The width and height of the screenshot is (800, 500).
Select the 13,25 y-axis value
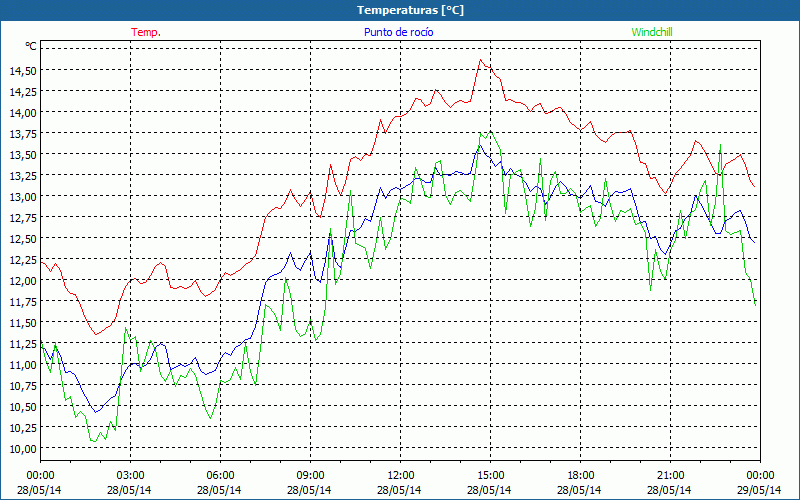tap(23, 176)
